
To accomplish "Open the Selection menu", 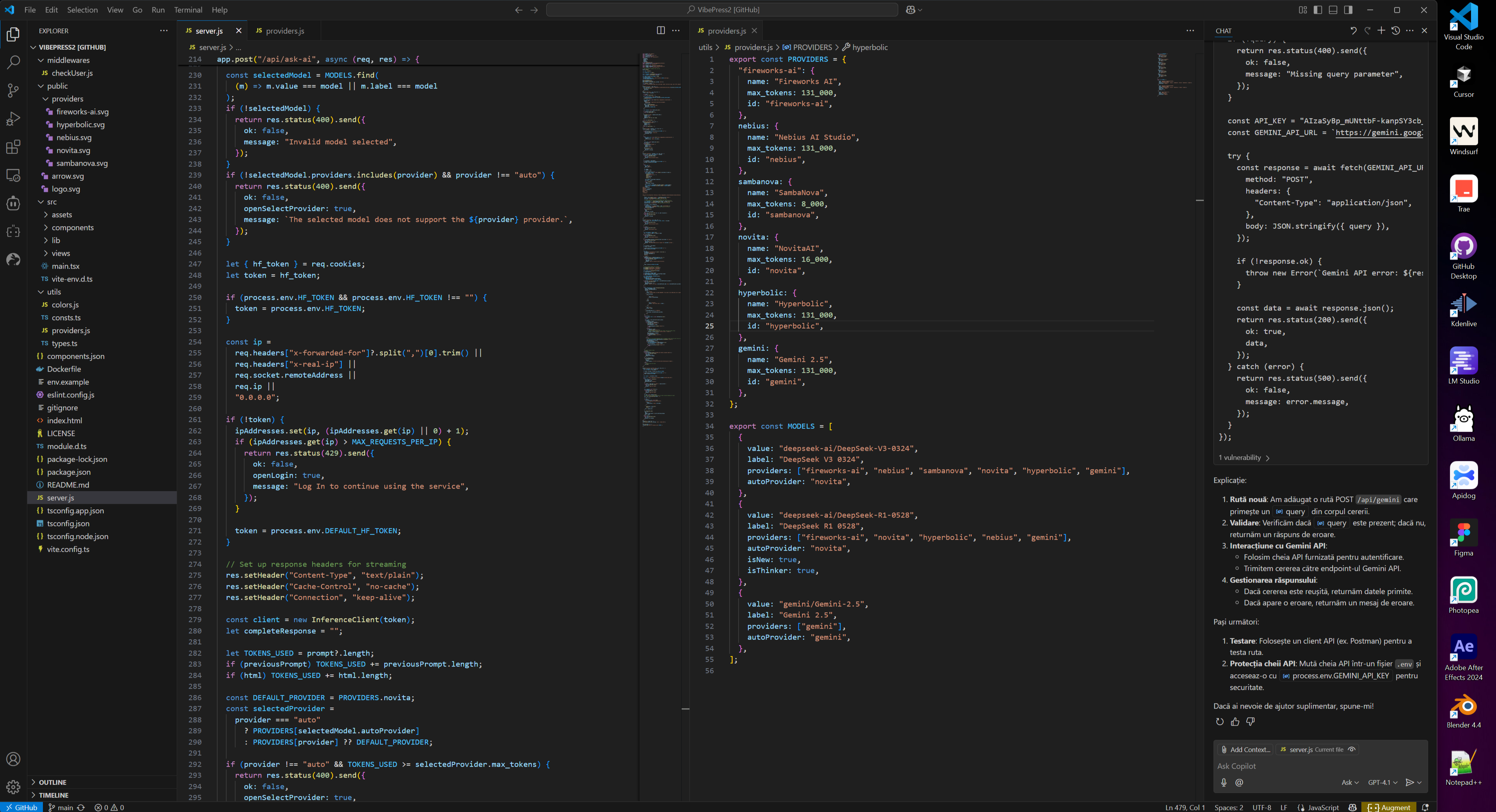I will pyautogui.click(x=82, y=10).
